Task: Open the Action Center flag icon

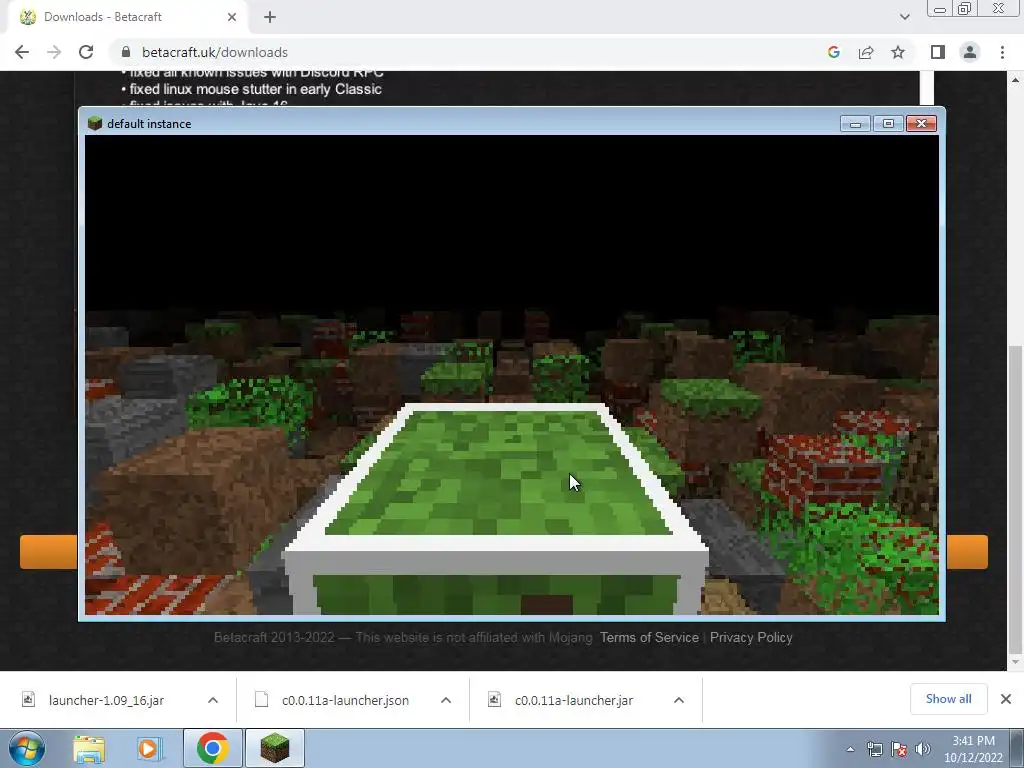Action: [x=899, y=749]
